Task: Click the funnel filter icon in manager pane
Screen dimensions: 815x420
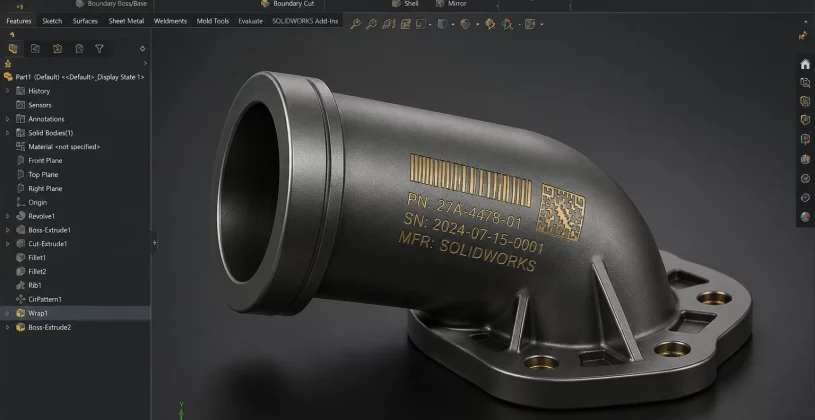Action: click(x=99, y=48)
